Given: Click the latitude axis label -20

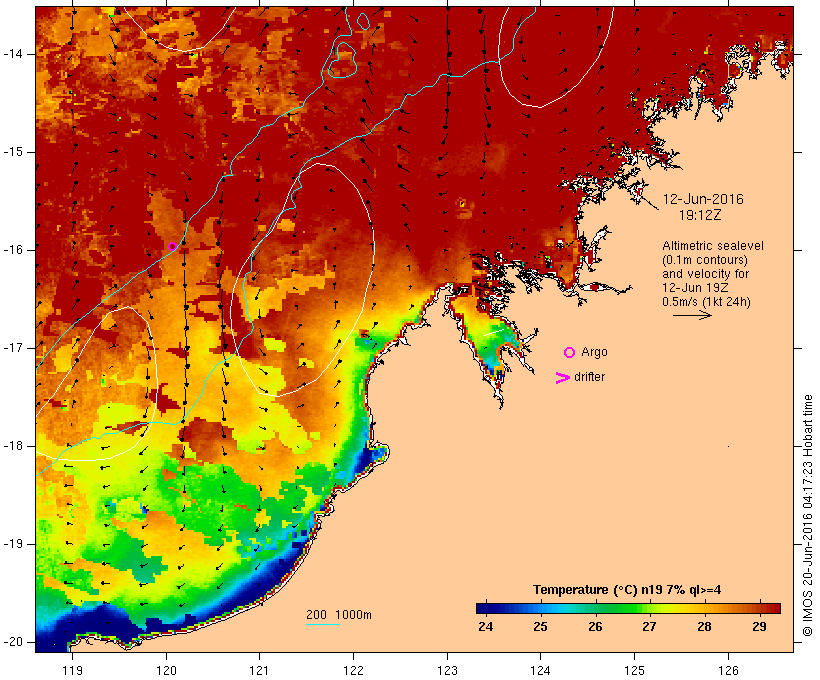Looking at the screenshot, I should tap(13, 642).
